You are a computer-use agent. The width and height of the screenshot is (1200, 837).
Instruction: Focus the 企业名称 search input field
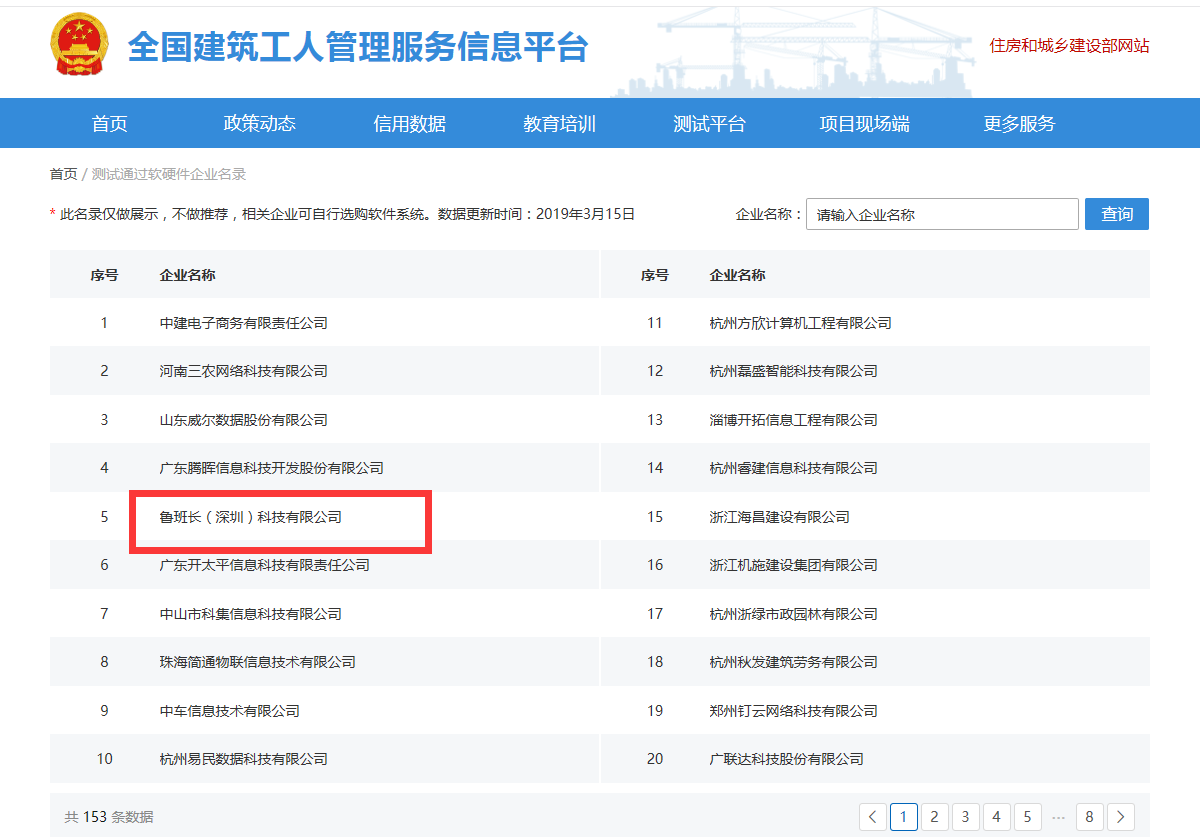coord(942,214)
